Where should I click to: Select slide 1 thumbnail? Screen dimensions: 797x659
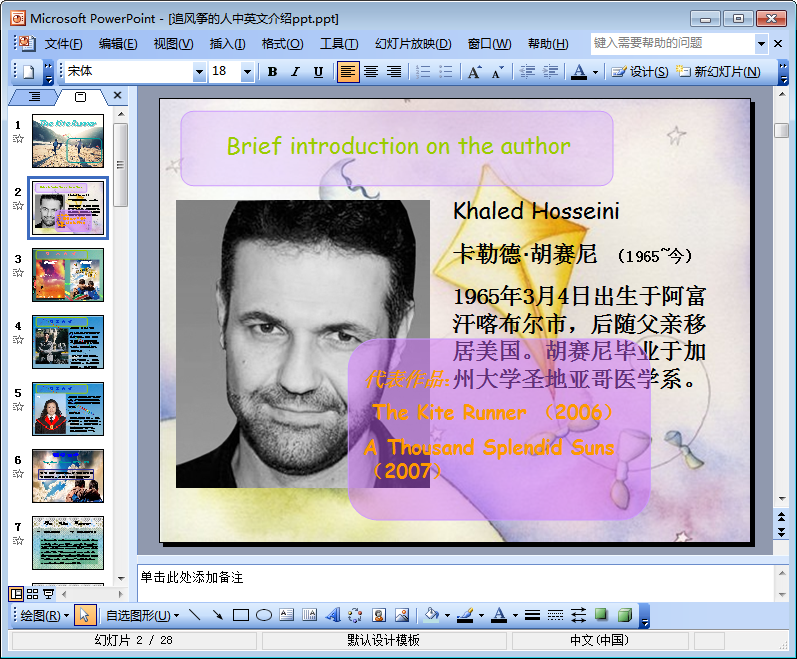(x=68, y=141)
